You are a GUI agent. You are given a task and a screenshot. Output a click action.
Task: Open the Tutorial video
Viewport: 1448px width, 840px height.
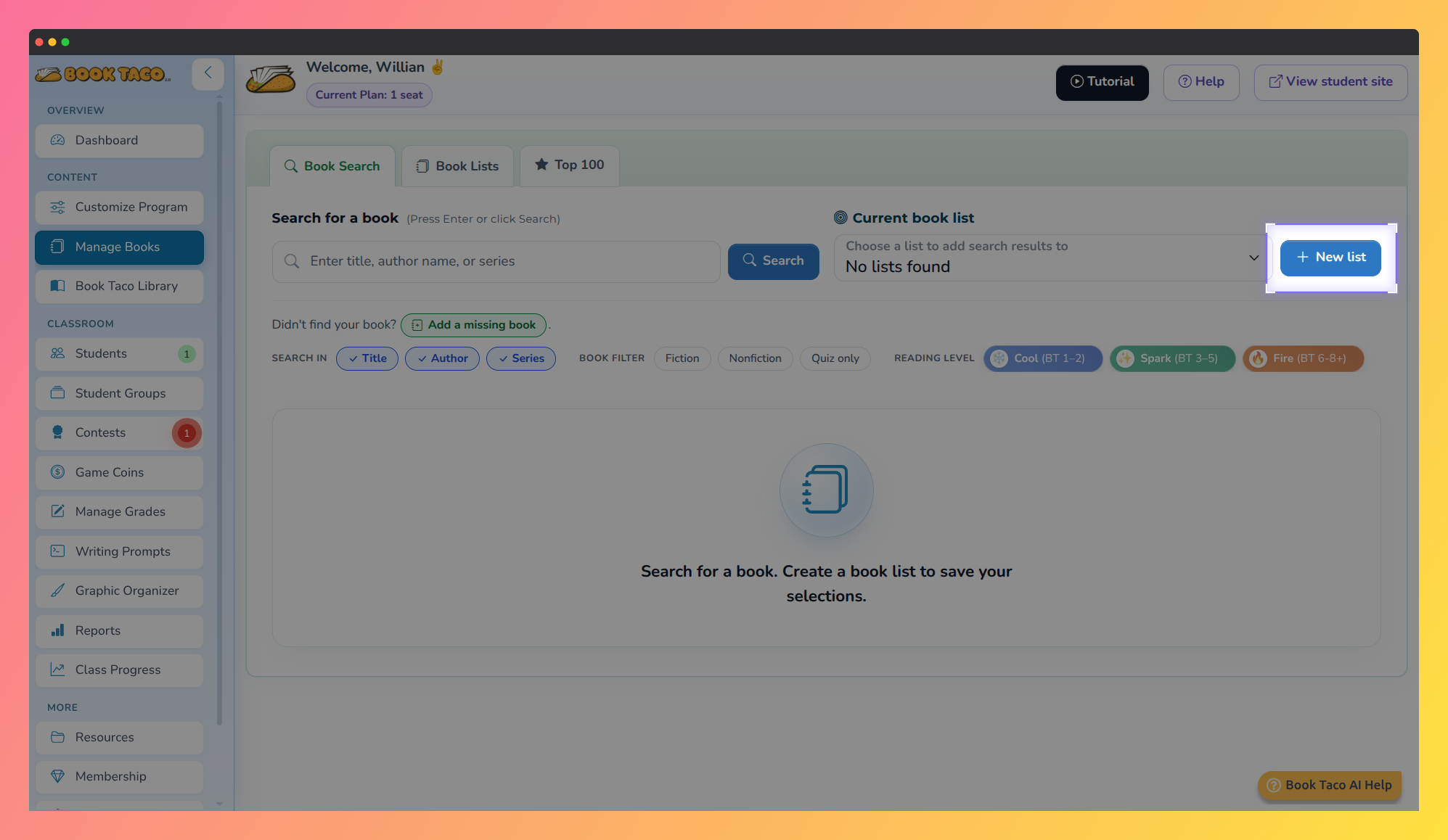[x=1103, y=83]
